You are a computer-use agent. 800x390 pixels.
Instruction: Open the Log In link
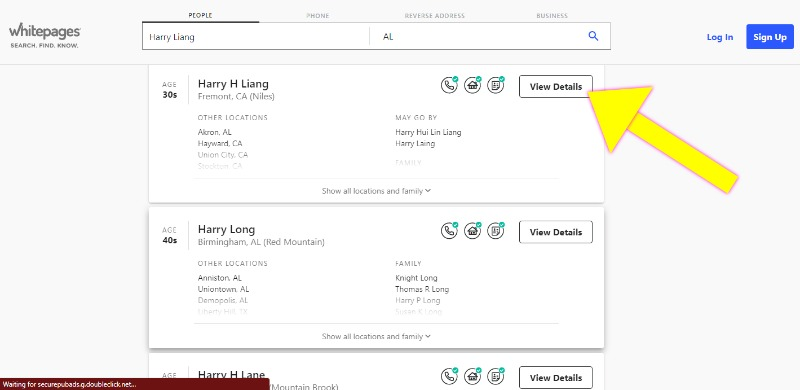720,37
